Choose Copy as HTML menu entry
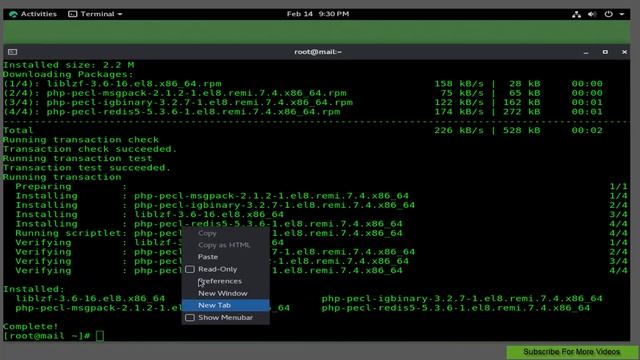This screenshot has height=360, width=640. tap(225, 245)
